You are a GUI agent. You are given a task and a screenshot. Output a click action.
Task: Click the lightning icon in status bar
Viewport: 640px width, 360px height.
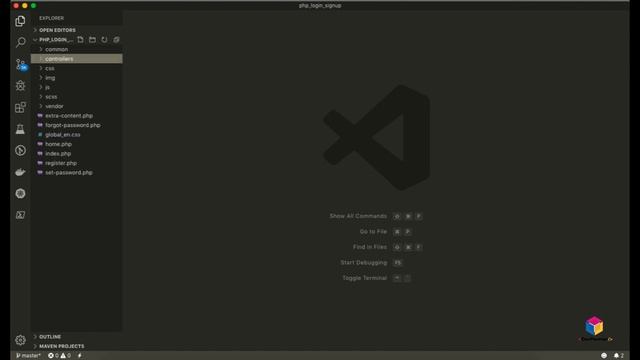click(x=80, y=356)
